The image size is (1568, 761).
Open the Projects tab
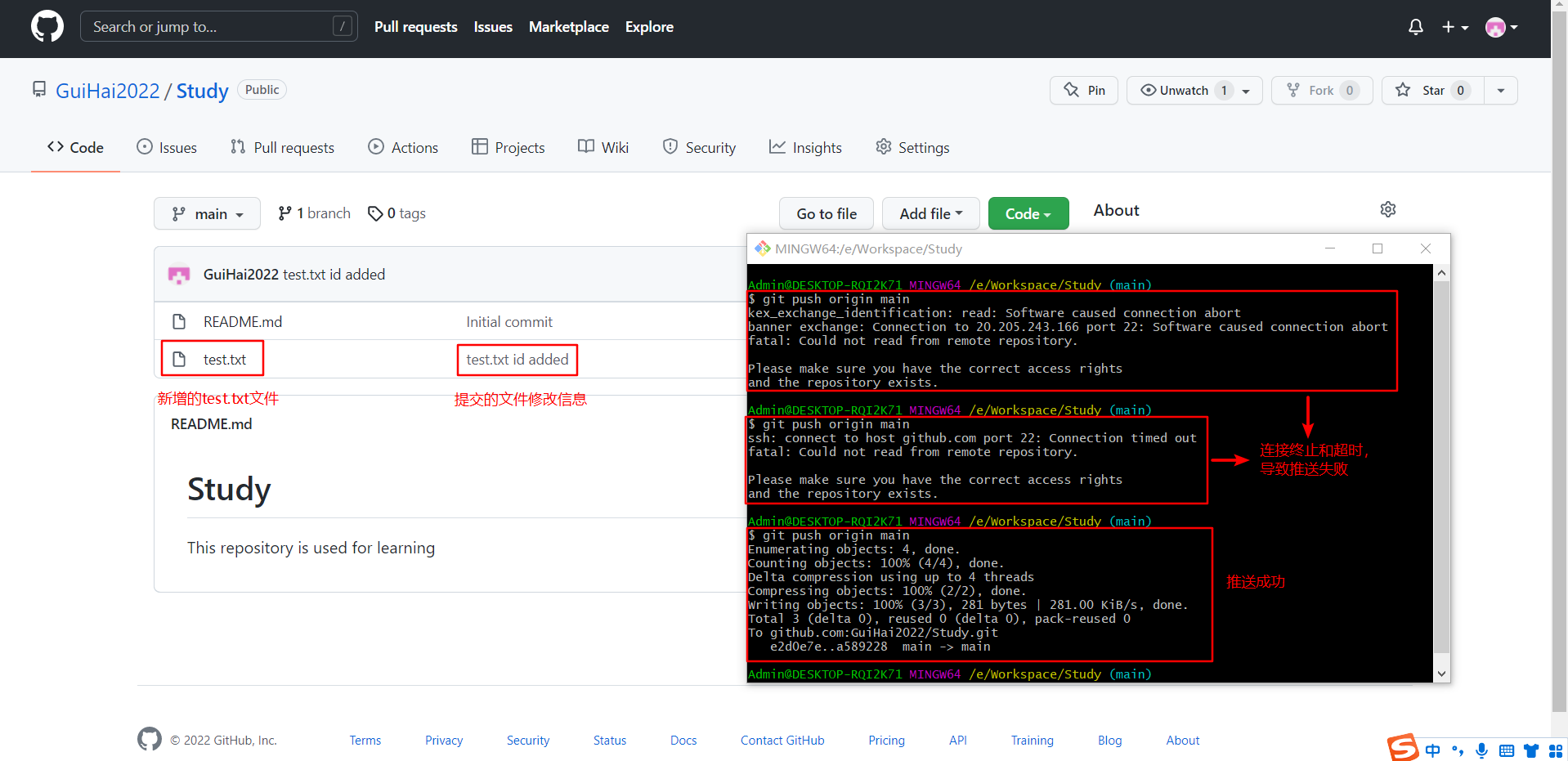(x=508, y=147)
